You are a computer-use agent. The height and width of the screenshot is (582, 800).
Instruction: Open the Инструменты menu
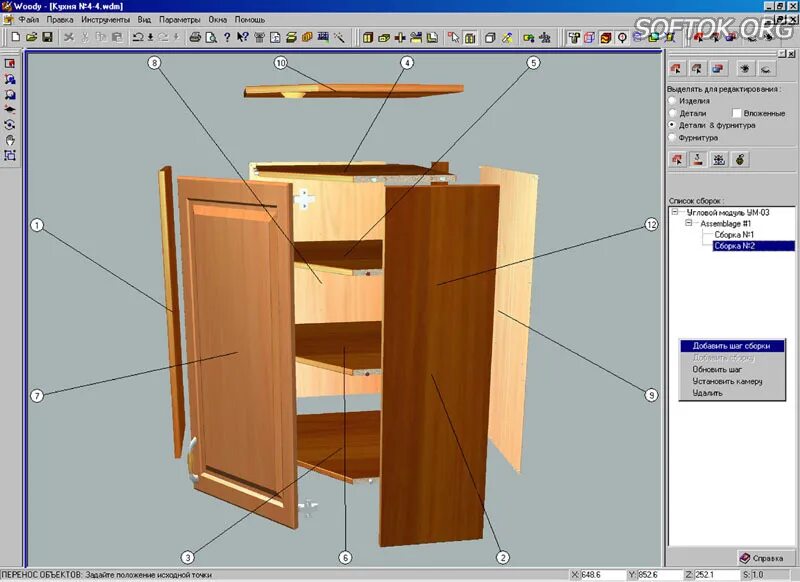[106, 20]
